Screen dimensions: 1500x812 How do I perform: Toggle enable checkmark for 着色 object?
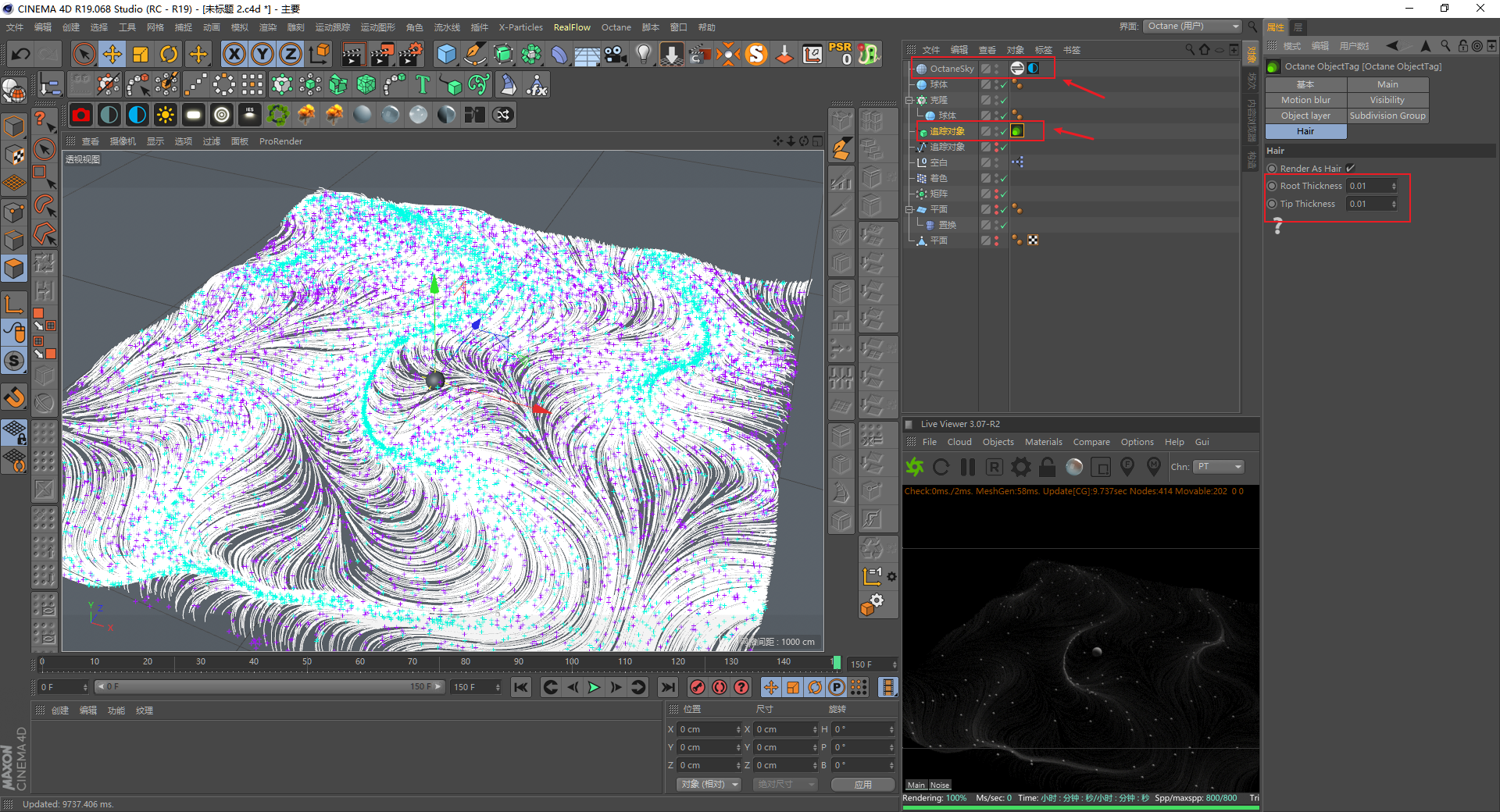[1004, 178]
